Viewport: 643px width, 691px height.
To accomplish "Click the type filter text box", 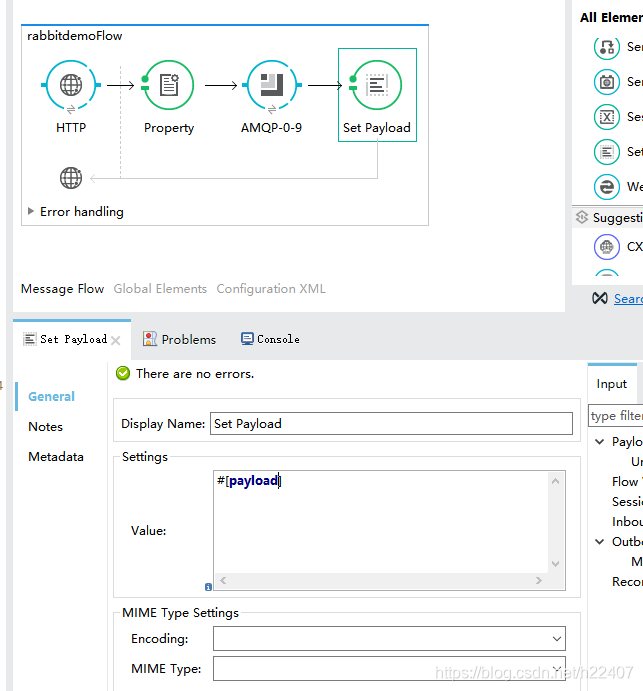I will coord(616,416).
